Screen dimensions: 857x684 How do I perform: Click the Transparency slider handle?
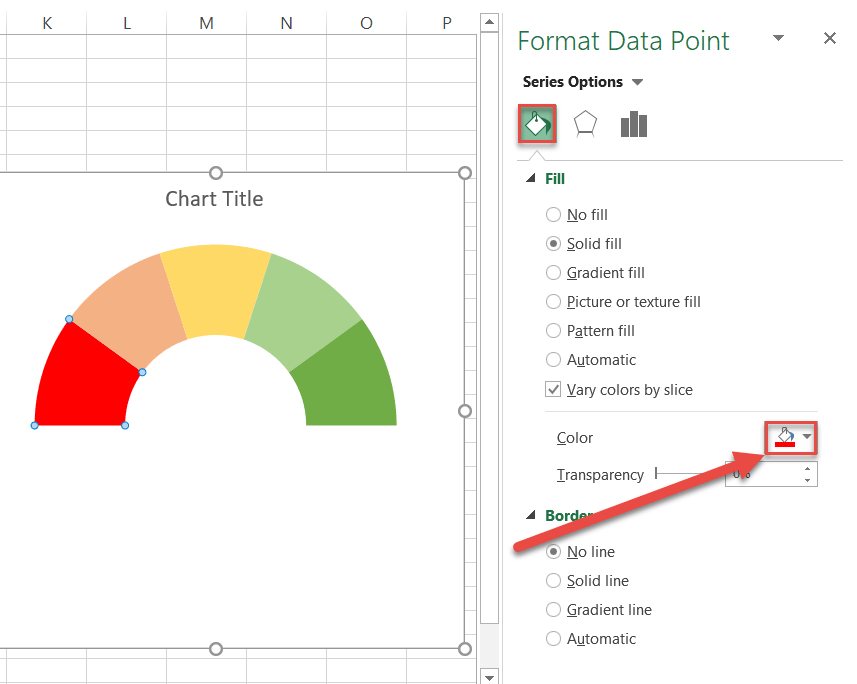click(x=656, y=474)
